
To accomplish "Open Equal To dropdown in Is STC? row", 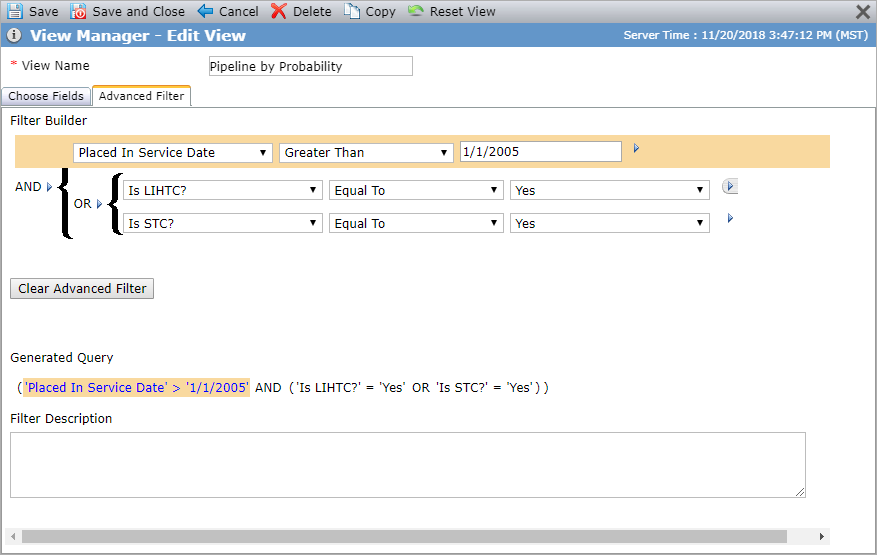I will coord(416,223).
